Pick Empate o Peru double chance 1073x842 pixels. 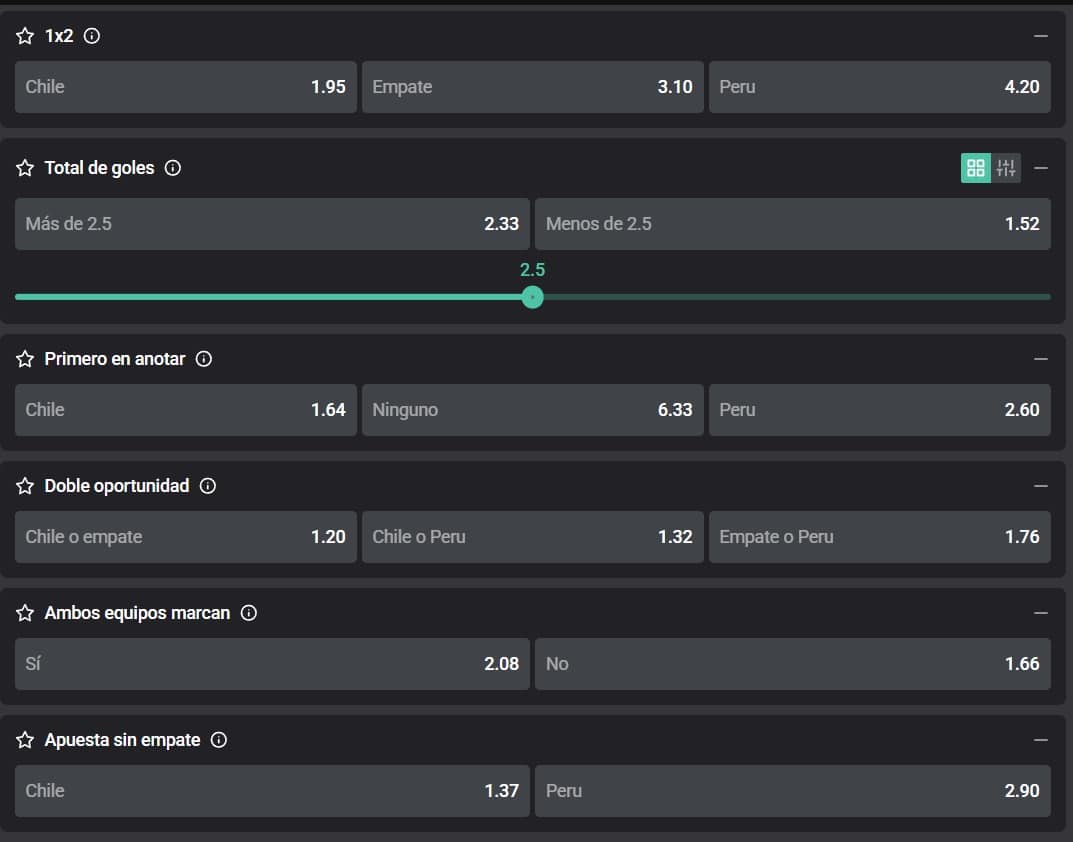pos(879,537)
